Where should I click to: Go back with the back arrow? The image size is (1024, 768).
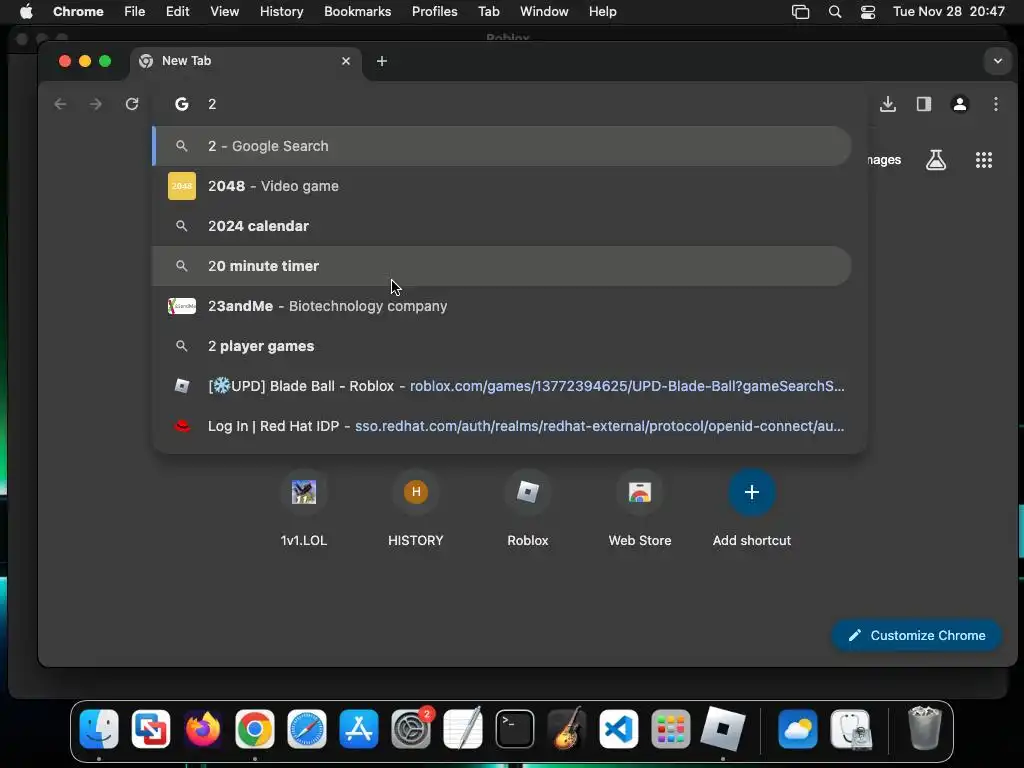click(60, 104)
